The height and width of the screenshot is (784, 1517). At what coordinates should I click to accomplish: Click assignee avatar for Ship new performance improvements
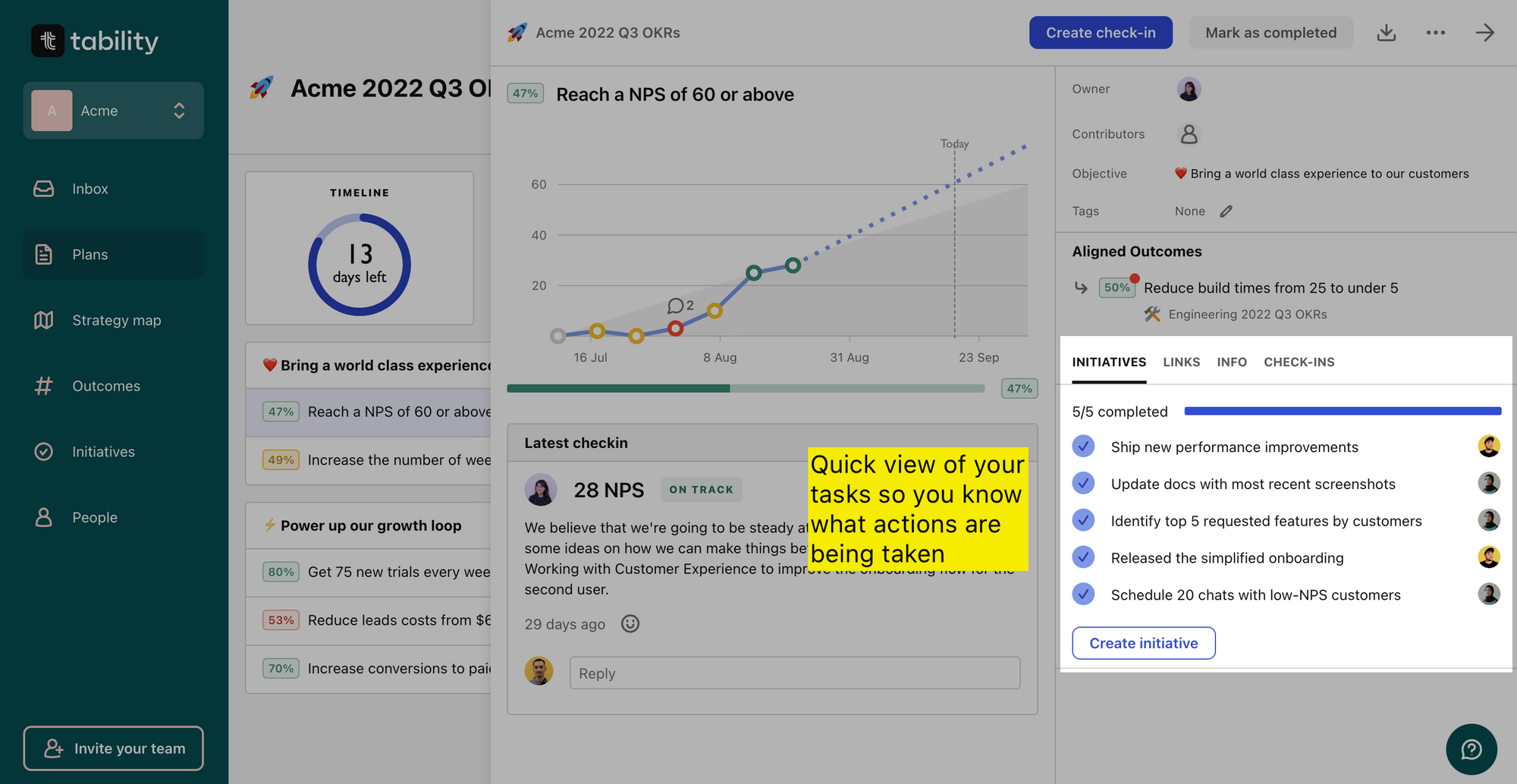pyautogui.click(x=1489, y=447)
